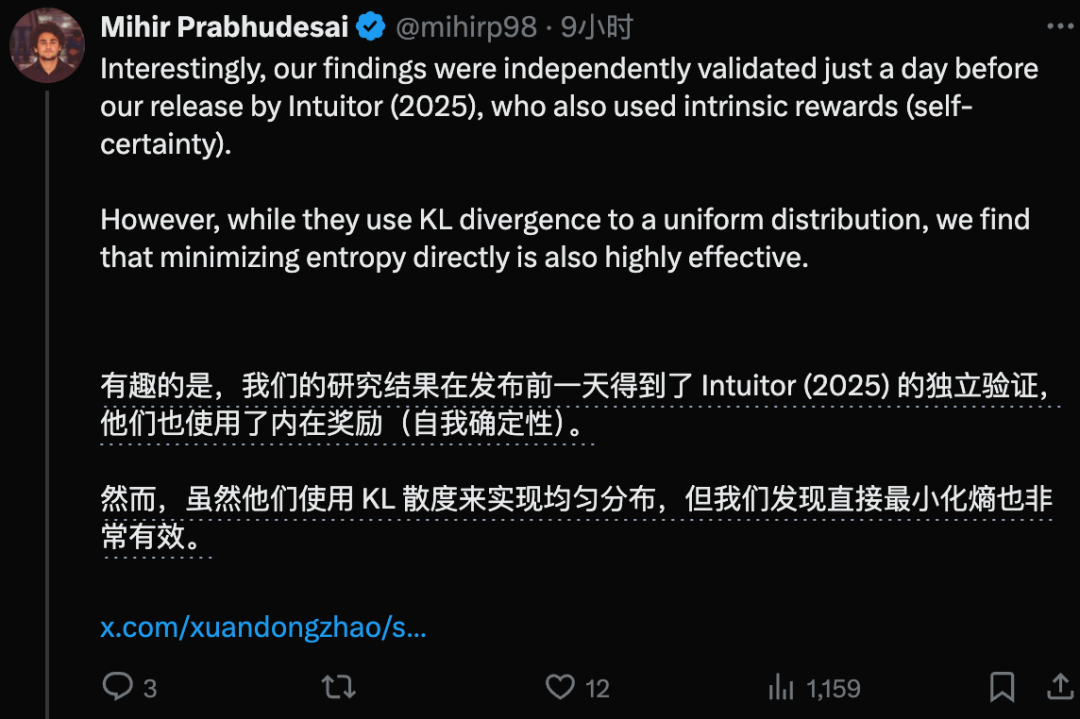Click the English paragraph starting 'Interestingly, our findings'
The width and height of the screenshot is (1080, 719).
569,106
